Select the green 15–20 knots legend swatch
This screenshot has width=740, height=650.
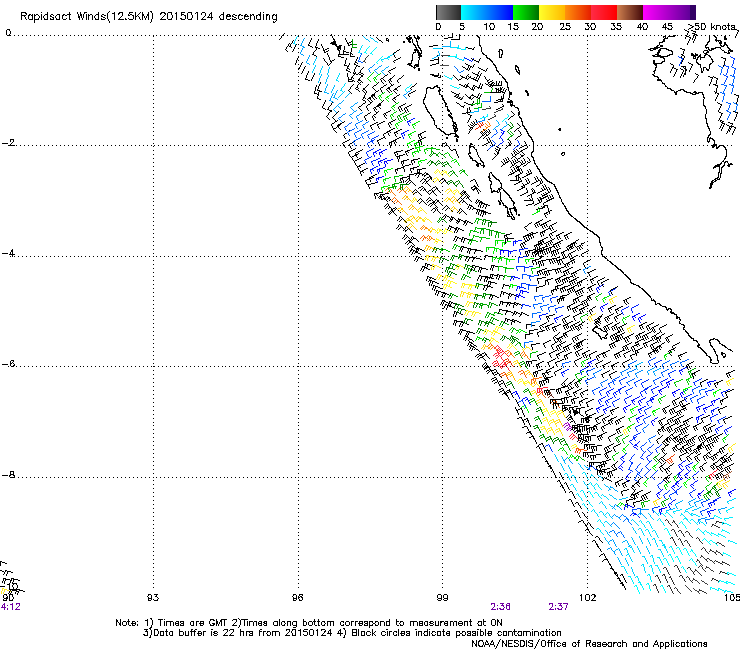526,12
